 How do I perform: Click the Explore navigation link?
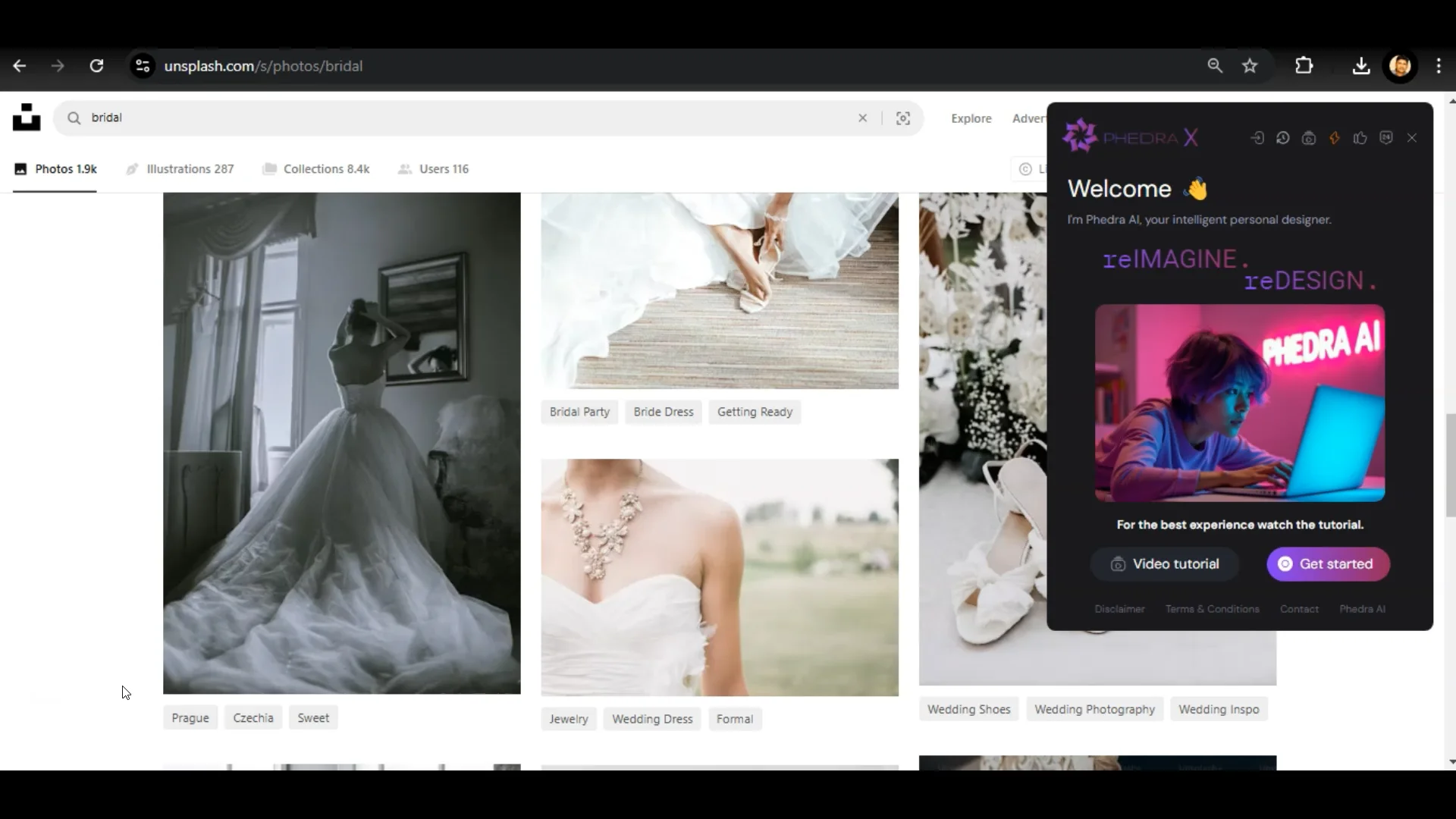pyautogui.click(x=971, y=118)
